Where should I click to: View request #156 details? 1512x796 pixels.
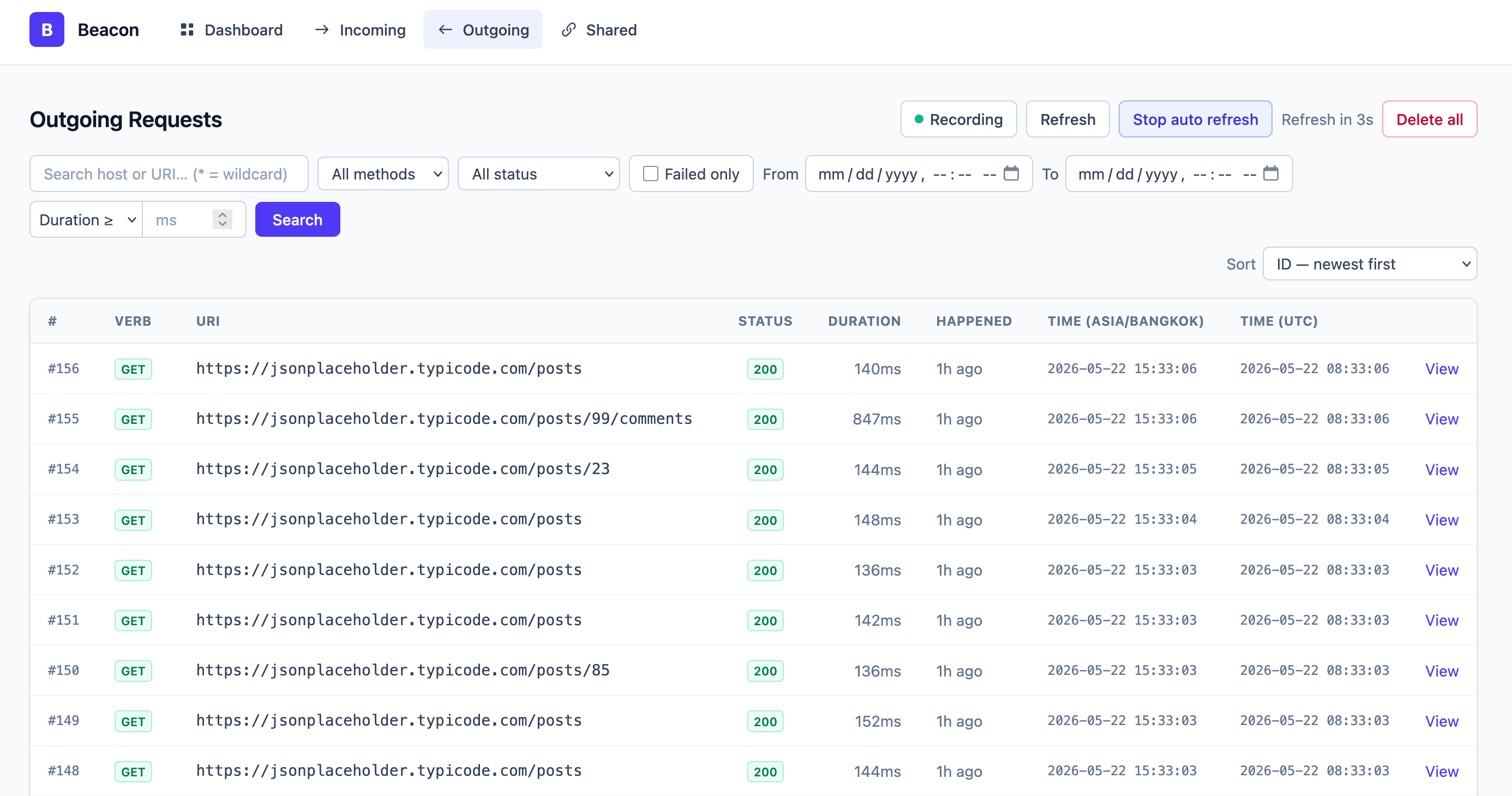tap(1441, 369)
